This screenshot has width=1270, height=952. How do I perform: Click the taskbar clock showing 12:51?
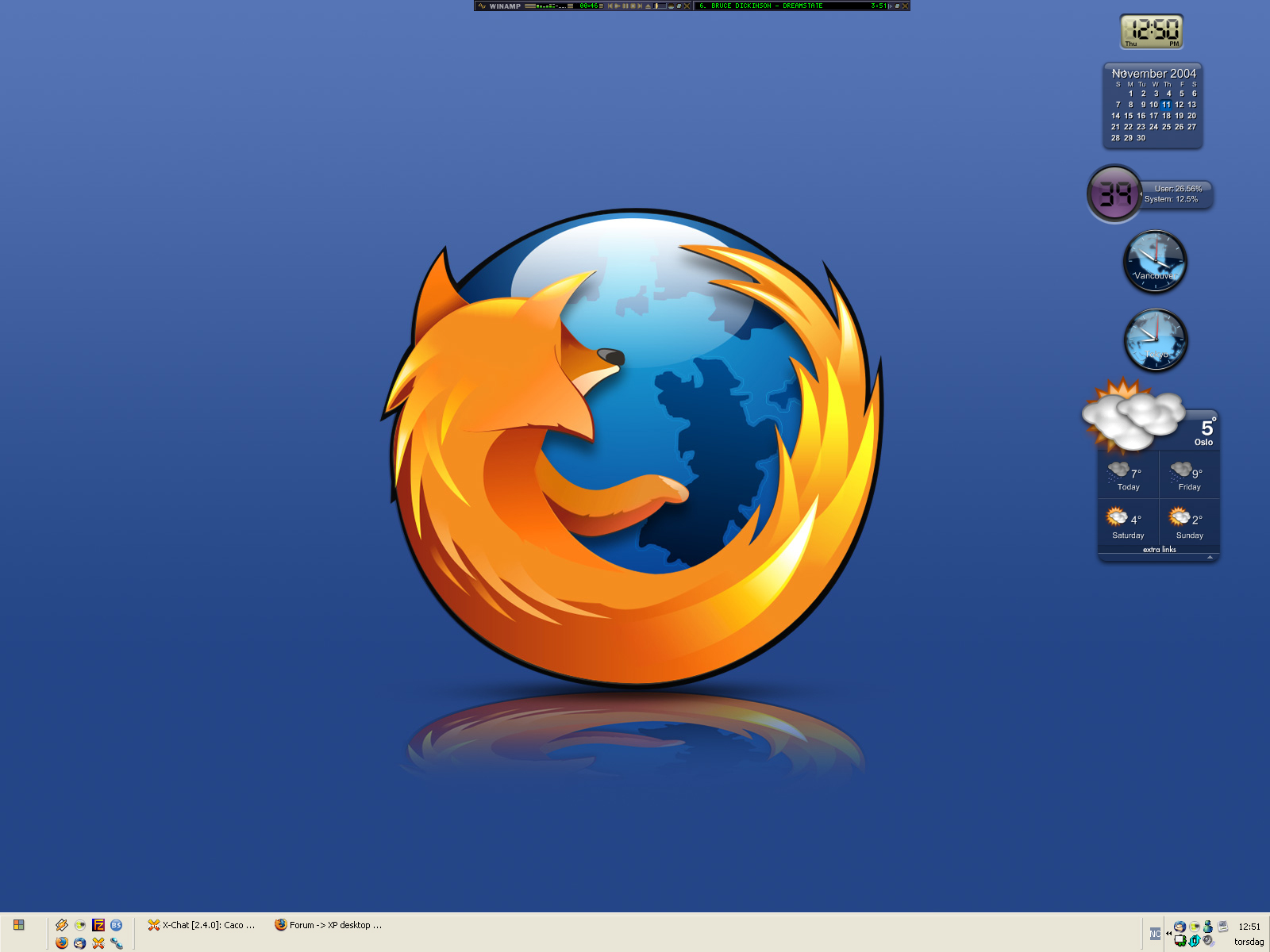pos(1249,927)
